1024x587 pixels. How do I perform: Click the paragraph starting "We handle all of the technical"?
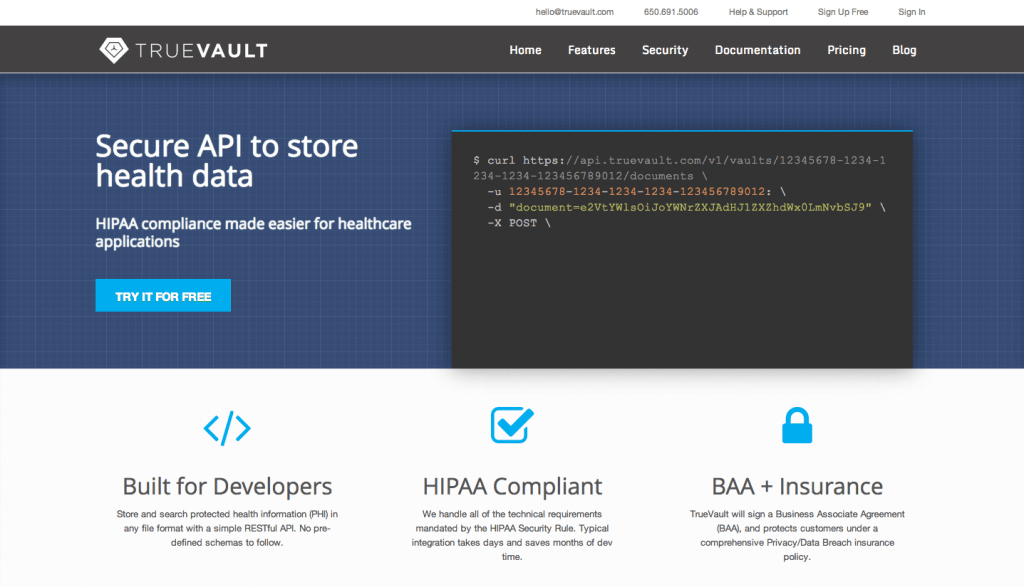(x=512, y=535)
